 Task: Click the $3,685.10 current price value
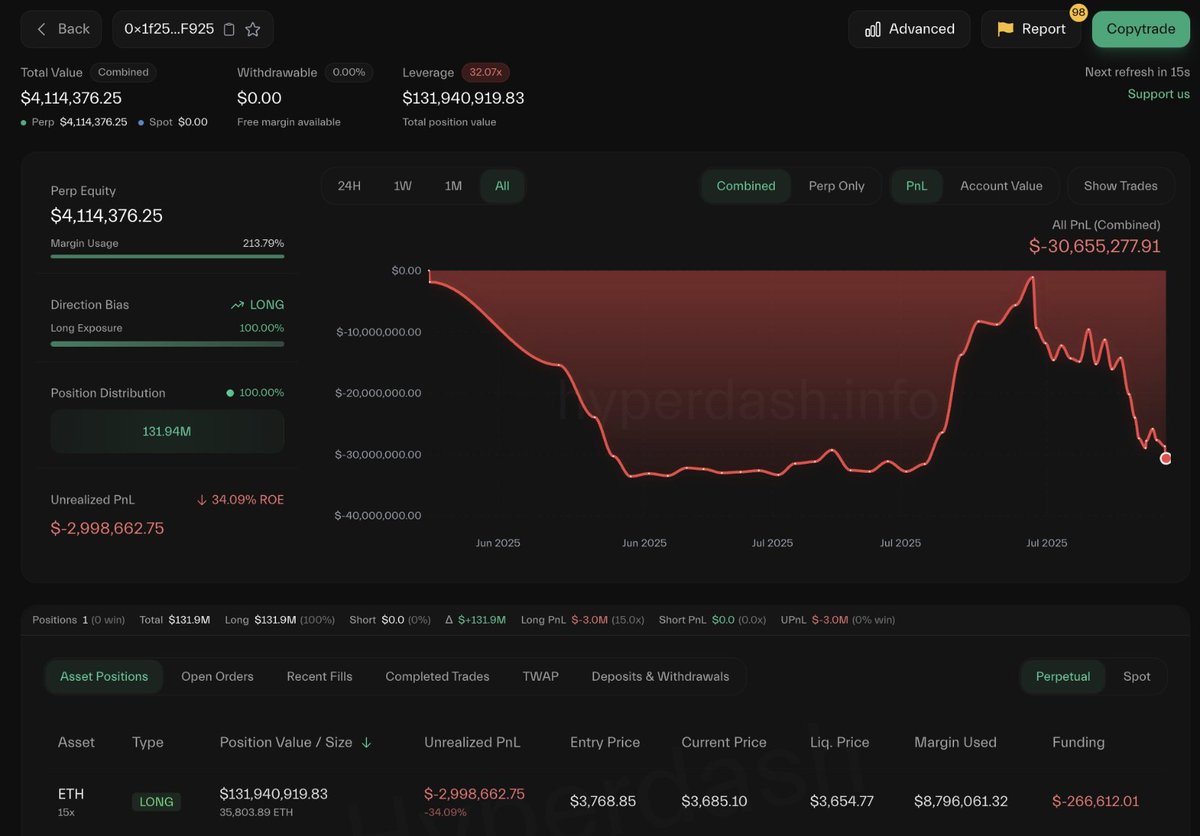pos(715,801)
